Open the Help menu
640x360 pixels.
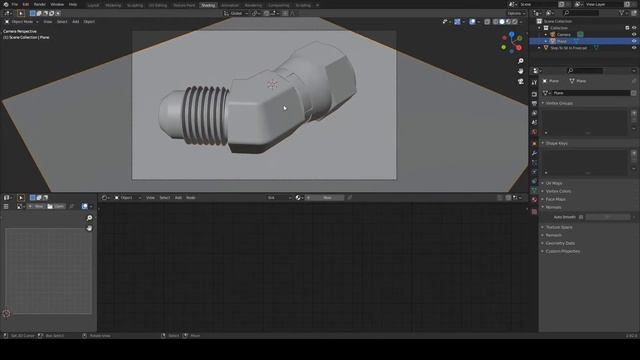pos(73,4)
